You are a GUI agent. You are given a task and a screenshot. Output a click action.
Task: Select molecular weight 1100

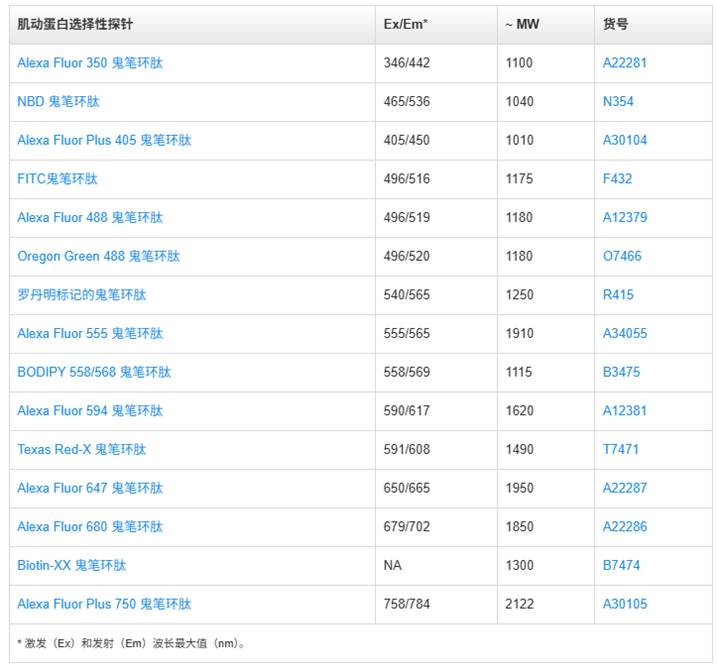pos(519,63)
